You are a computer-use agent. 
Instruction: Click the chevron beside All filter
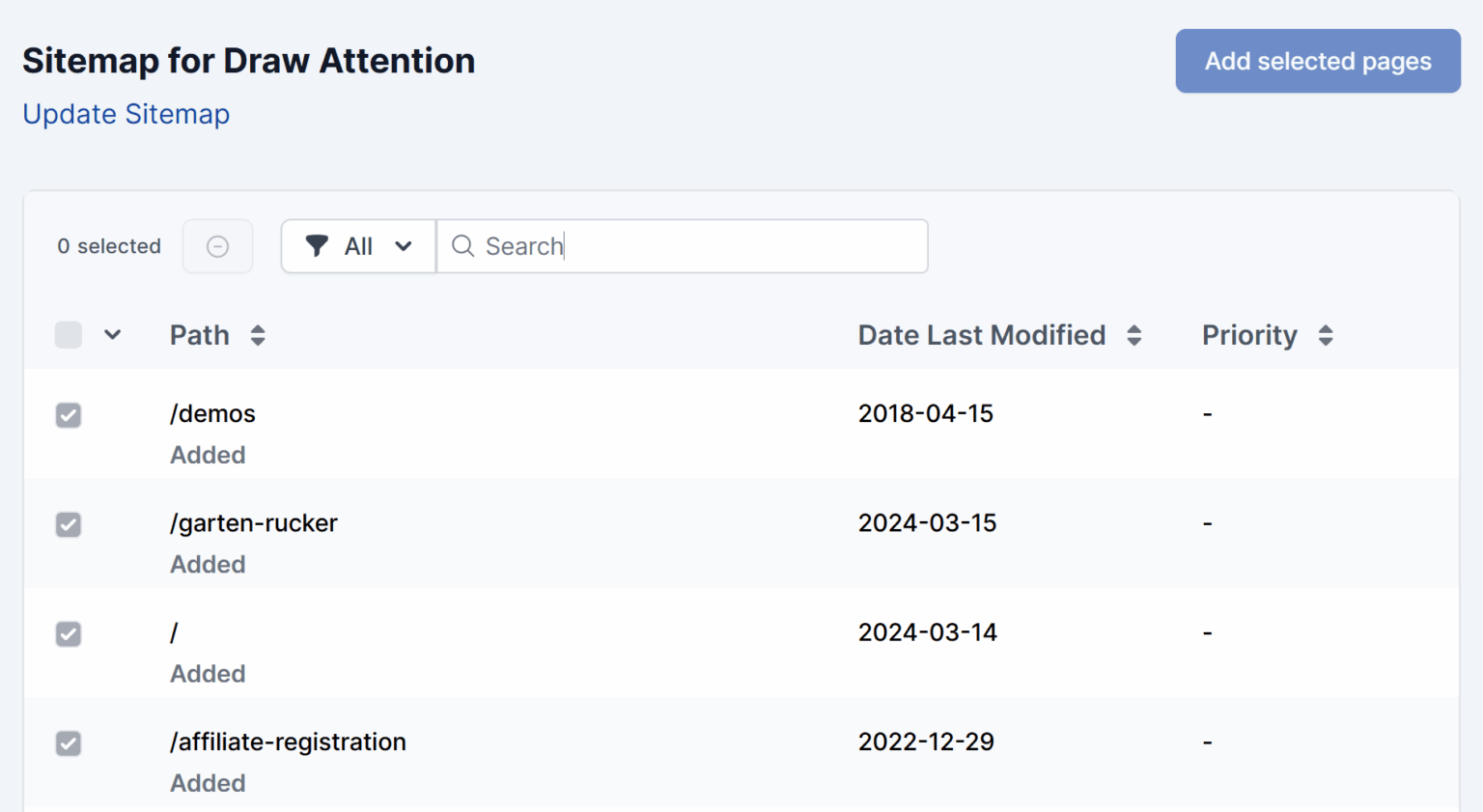pyautogui.click(x=404, y=246)
